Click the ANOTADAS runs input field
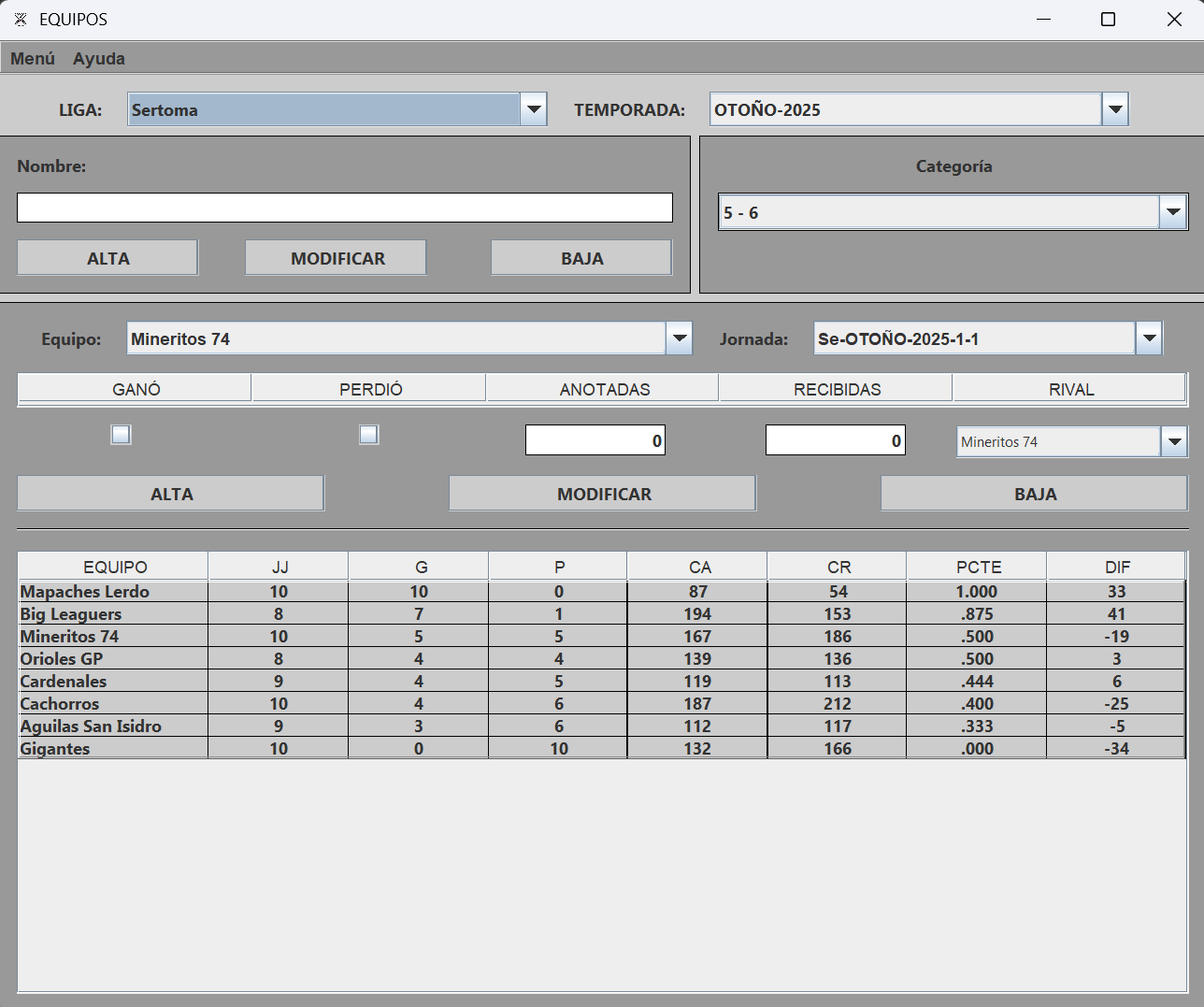 [595, 440]
